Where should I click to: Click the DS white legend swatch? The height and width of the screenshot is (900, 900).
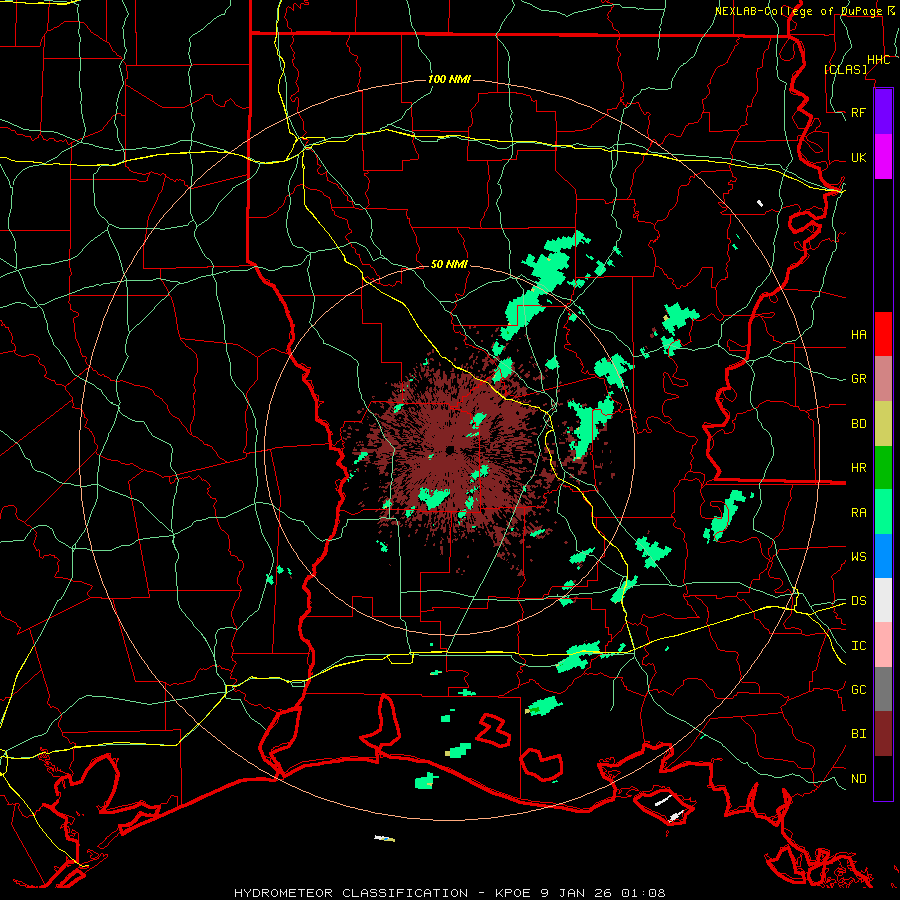pos(883,600)
